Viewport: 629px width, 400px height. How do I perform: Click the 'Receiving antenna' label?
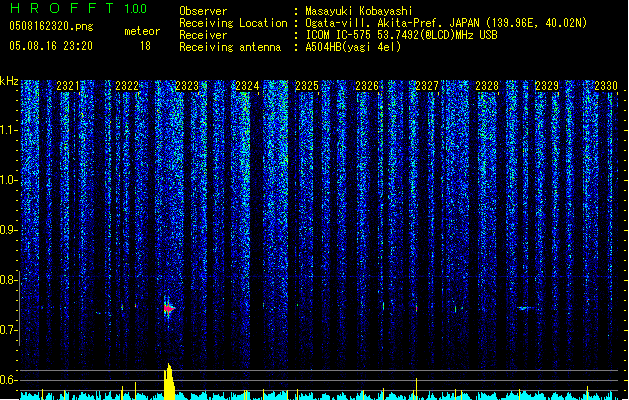[230, 47]
